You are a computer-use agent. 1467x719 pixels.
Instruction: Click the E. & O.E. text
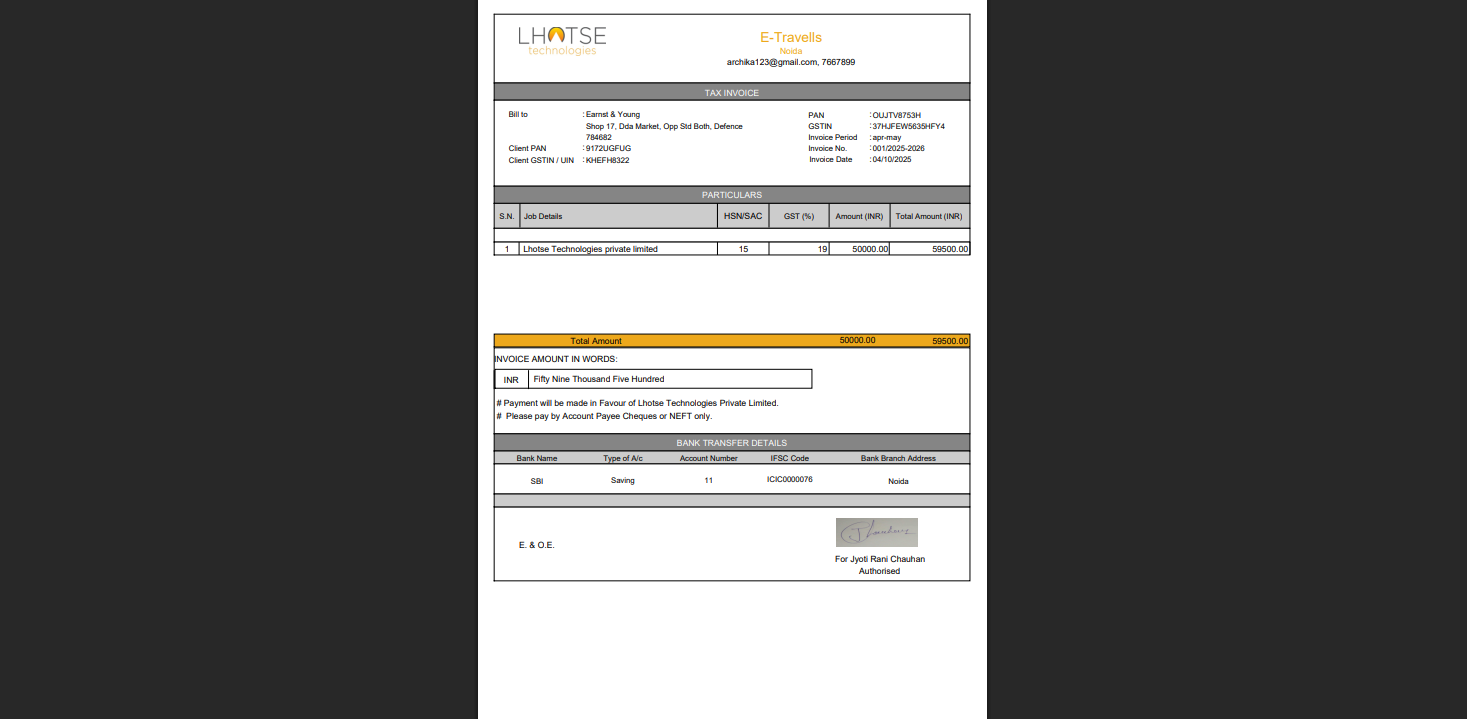coord(536,545)
